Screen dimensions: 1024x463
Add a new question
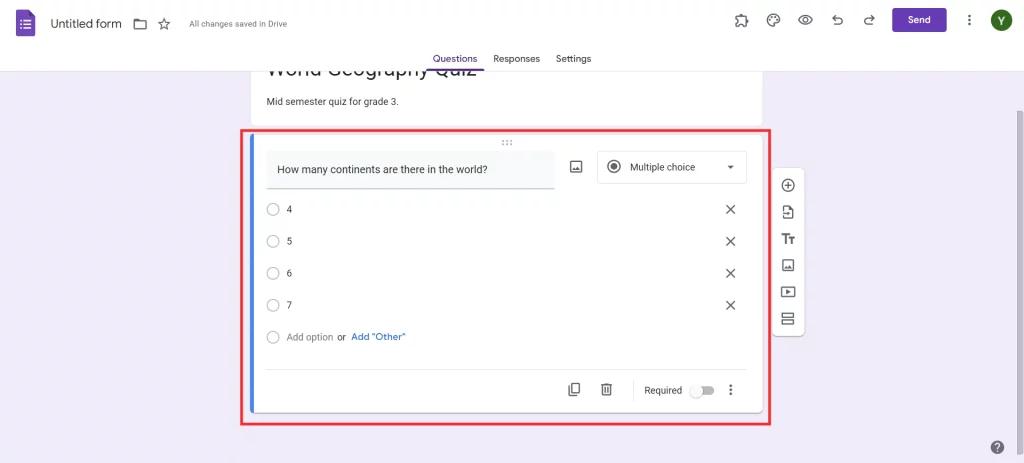[788, 185]
